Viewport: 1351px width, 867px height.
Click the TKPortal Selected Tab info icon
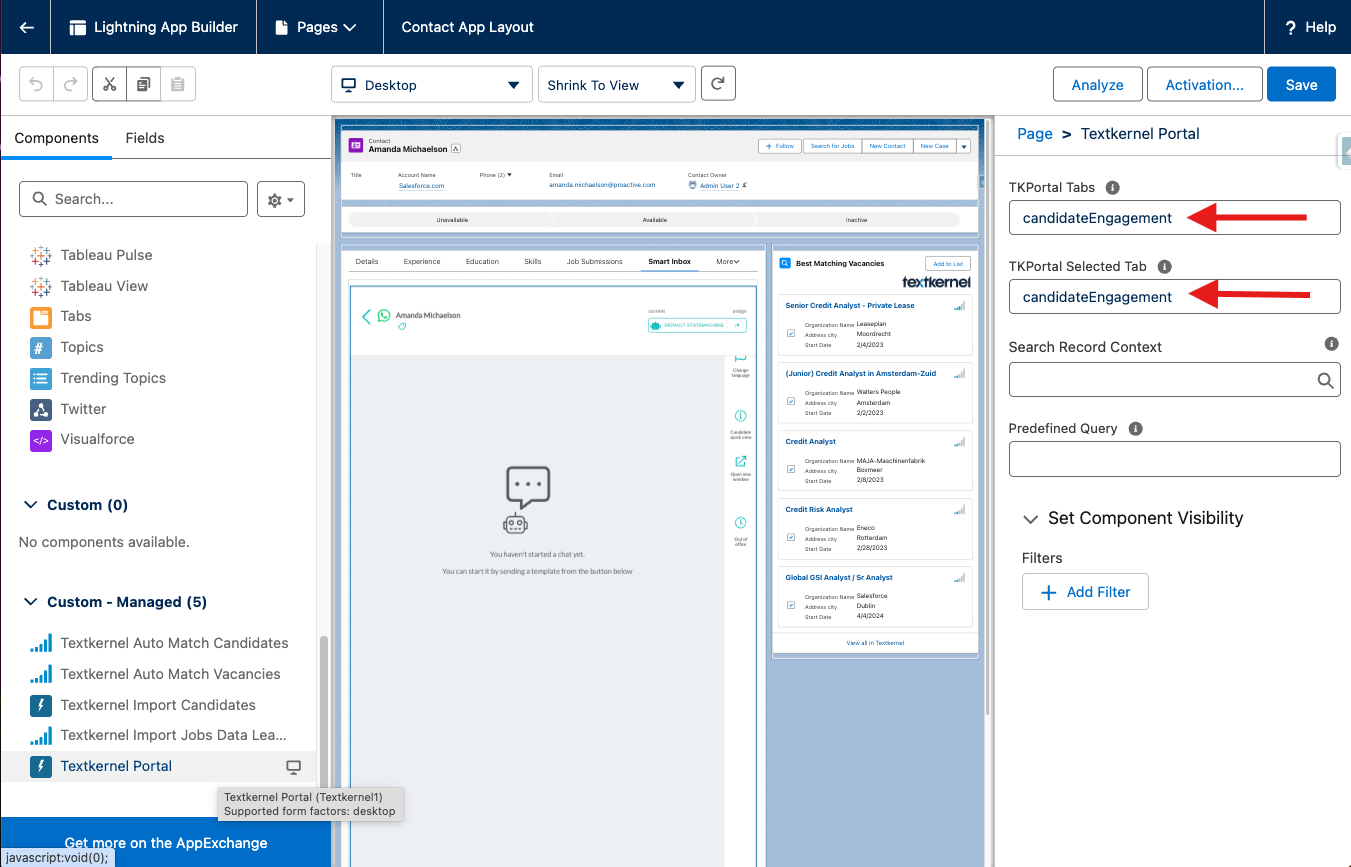pos(1164,267)
